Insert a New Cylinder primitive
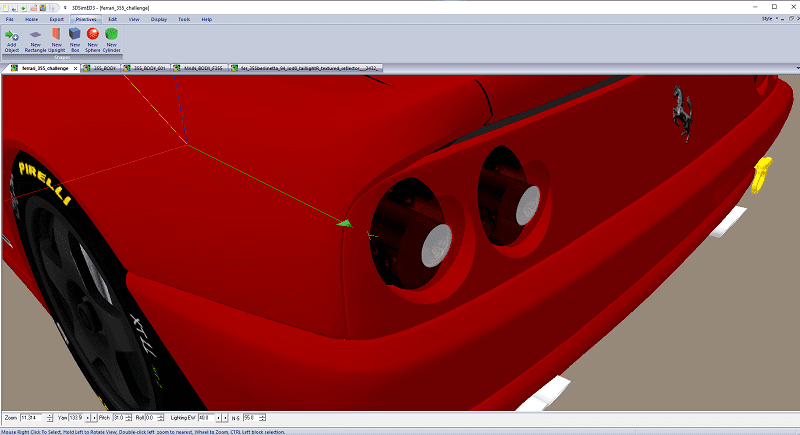 [x=112, y=40]
